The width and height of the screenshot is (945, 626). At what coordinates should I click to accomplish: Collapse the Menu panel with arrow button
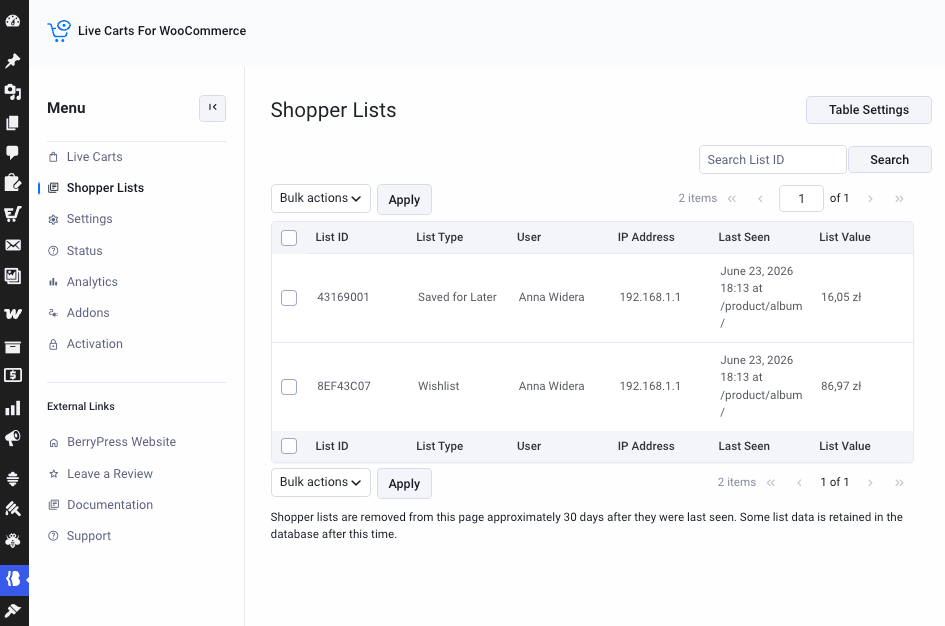[x=213, y=108]
